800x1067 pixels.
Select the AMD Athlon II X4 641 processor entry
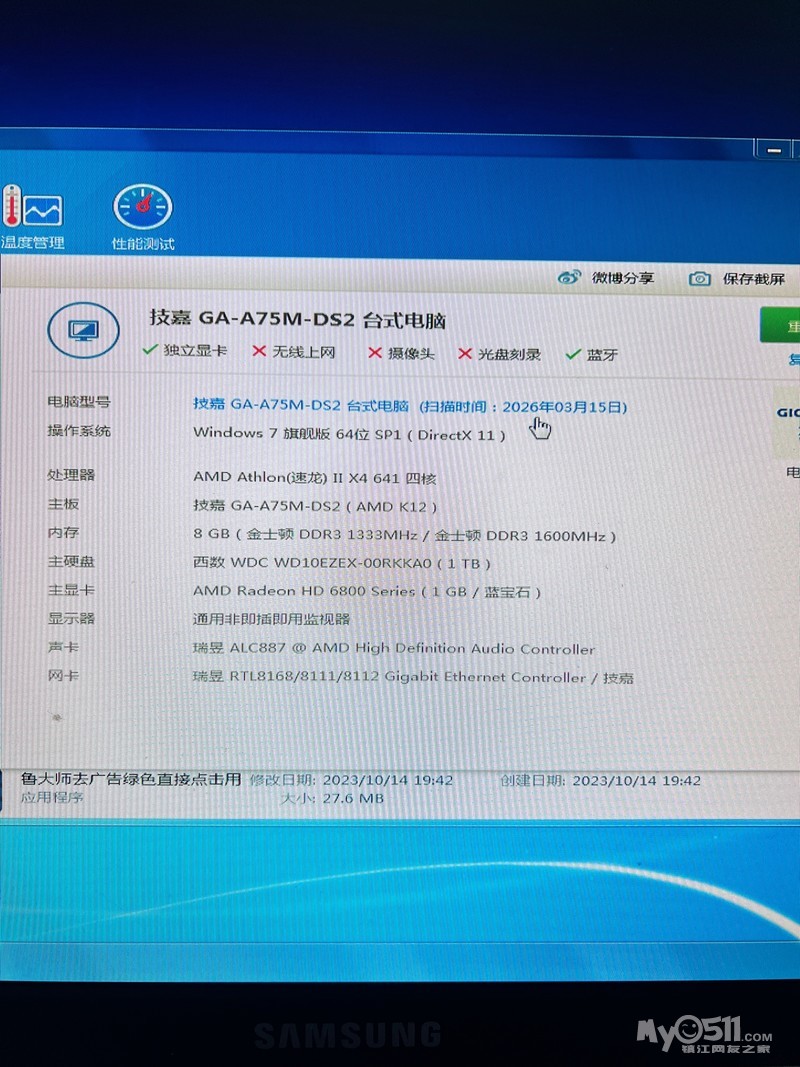[314, 478]
